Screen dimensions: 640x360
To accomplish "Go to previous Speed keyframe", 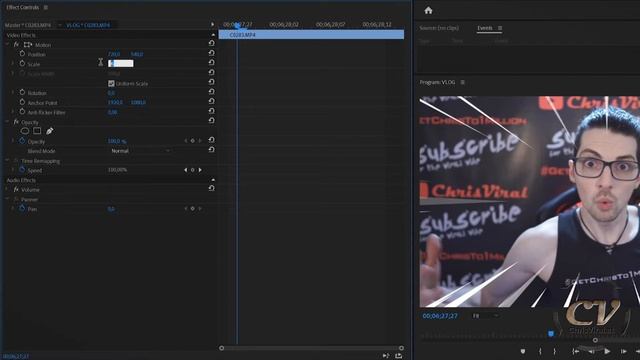I will (x=186, y=170).
